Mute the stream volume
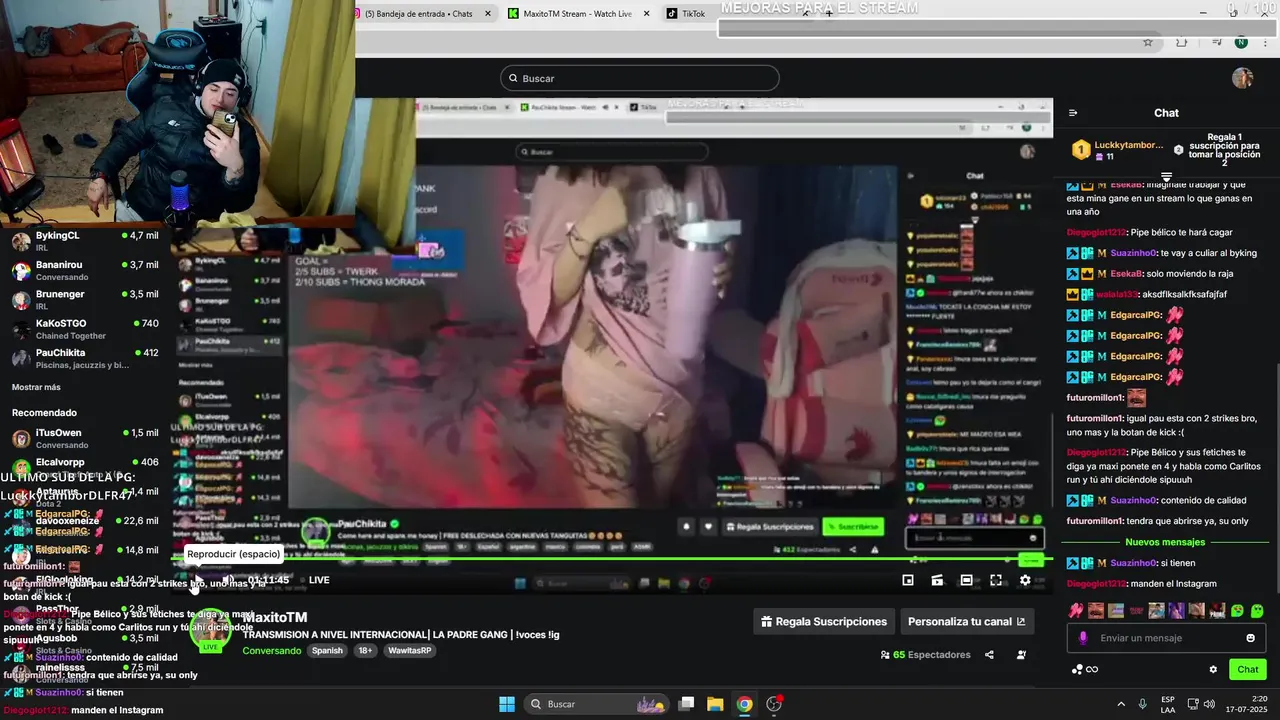 pyautogui.click(x=228, y=580)
